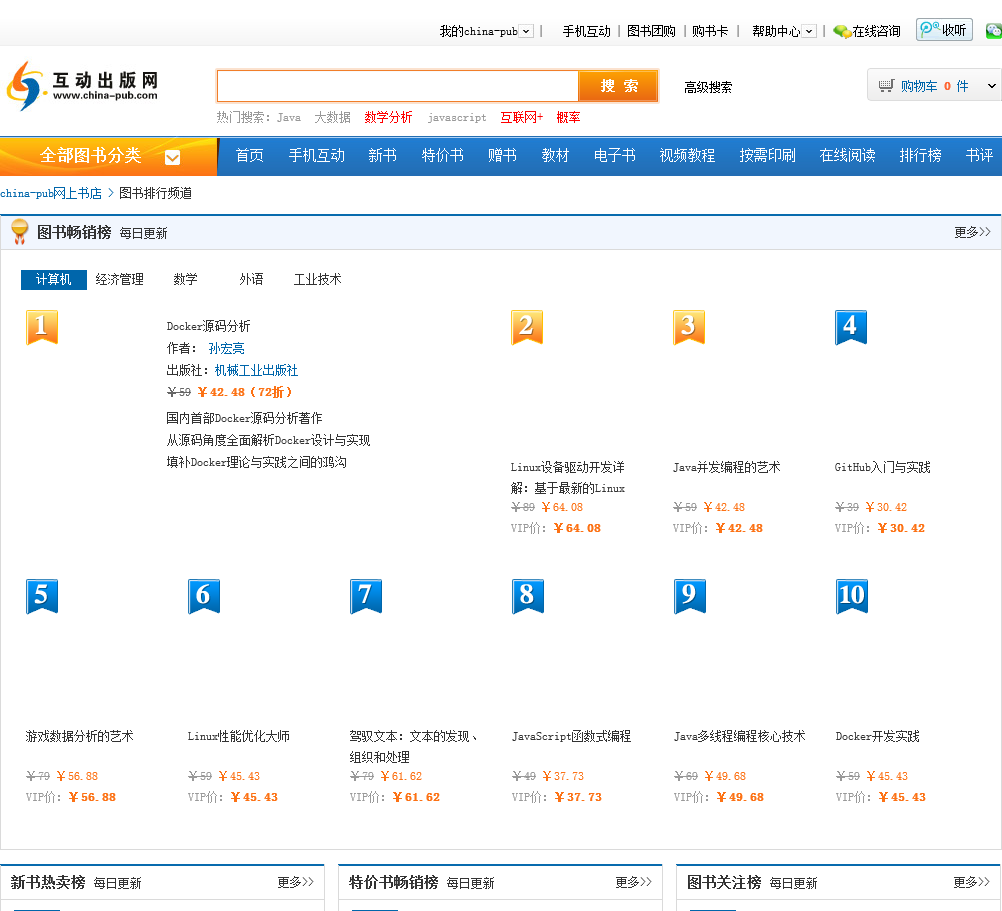1002x911 pixels.
Task: Click 更多 in the 特价书畅销榜 panel
Action: click(633, 882)
